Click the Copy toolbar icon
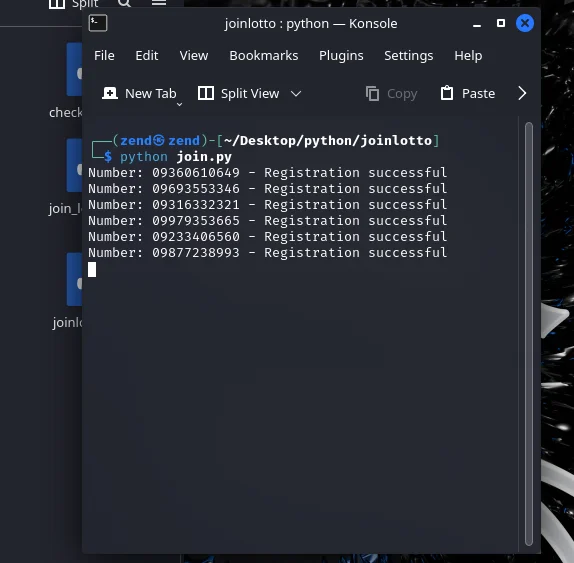Image resolution: width=574 pixels, height=563 pixels. (x=372, y=93)
